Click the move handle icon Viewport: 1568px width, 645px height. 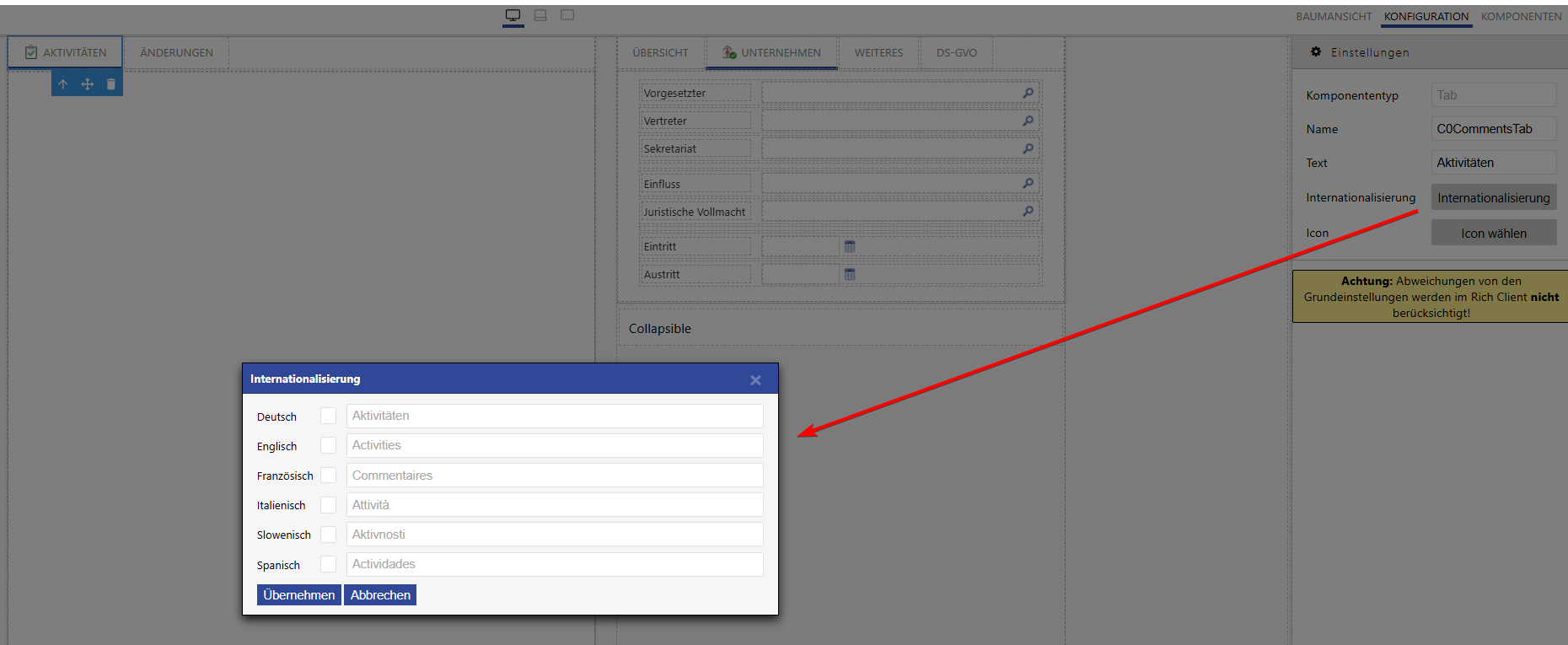click(87, 84)
